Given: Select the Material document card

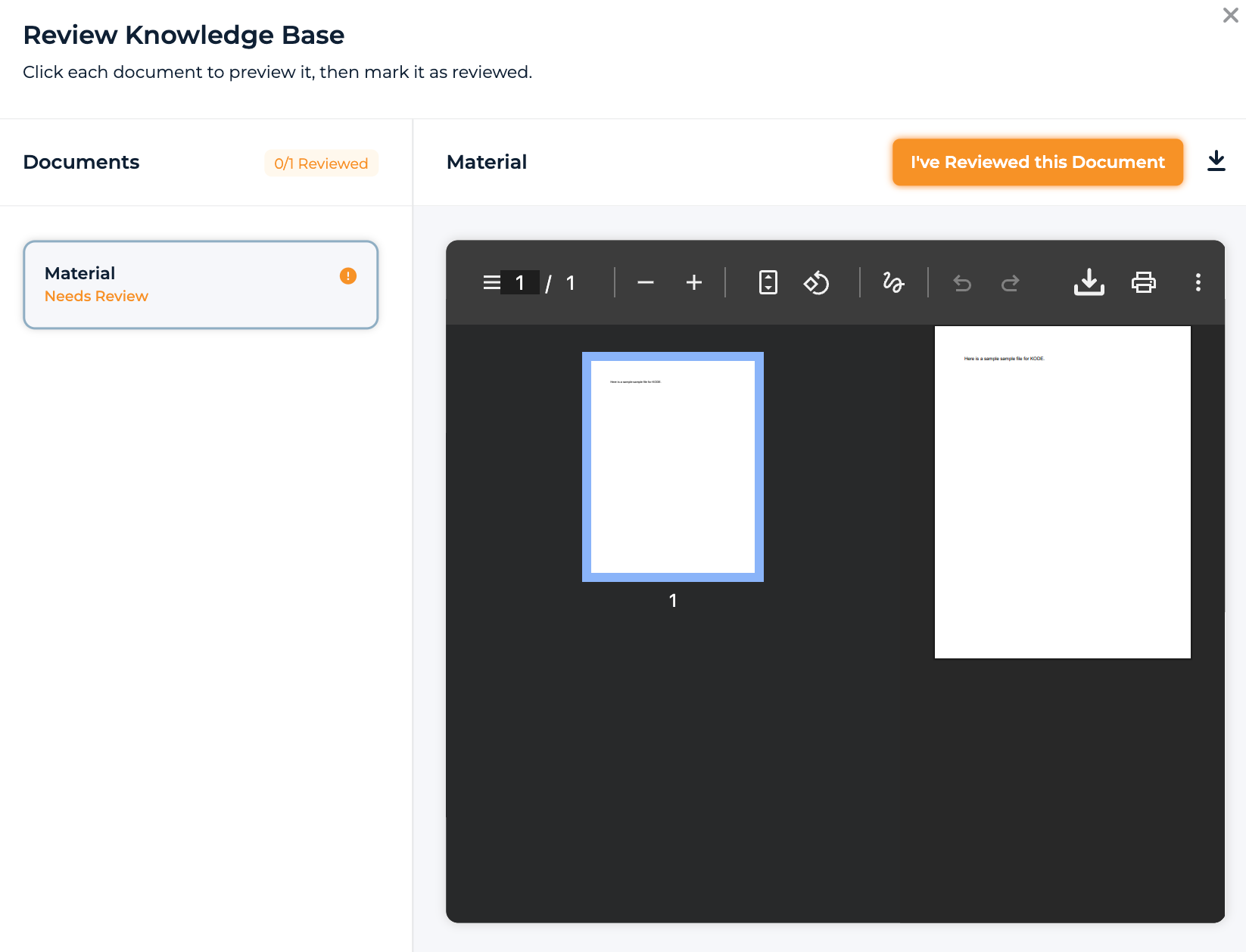Looking at the screenshot, I should click(201, 285).
